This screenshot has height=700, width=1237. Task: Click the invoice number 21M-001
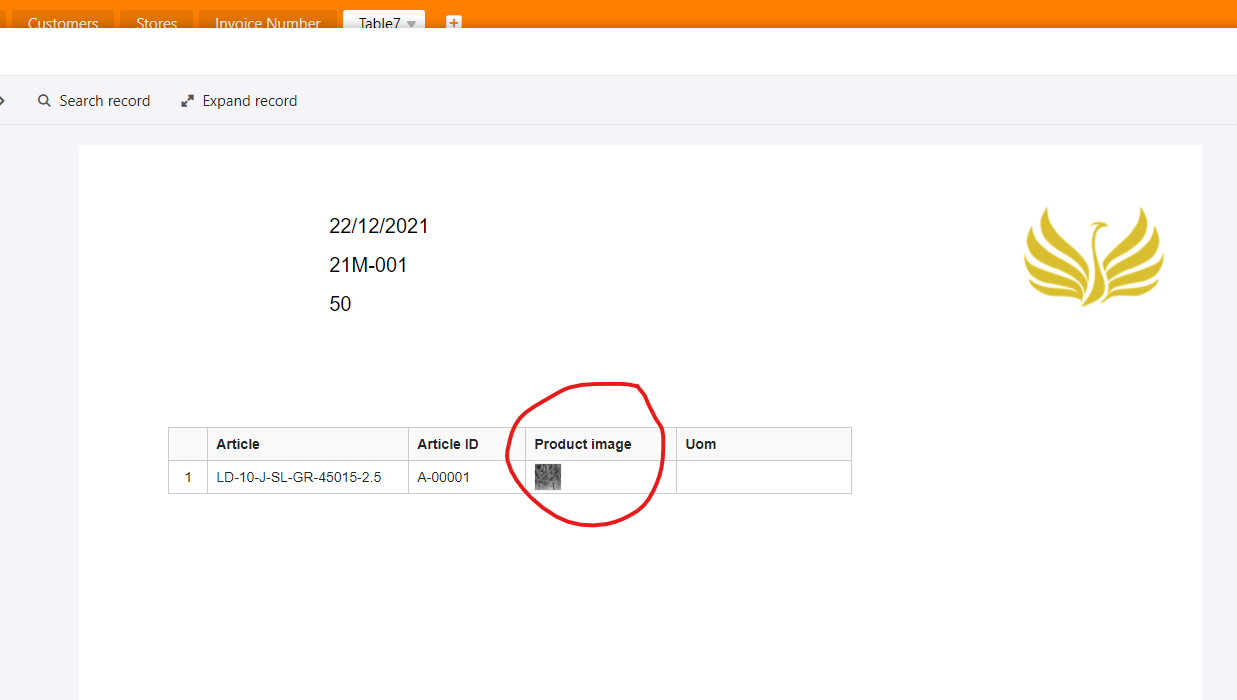[x=368, y=265]
